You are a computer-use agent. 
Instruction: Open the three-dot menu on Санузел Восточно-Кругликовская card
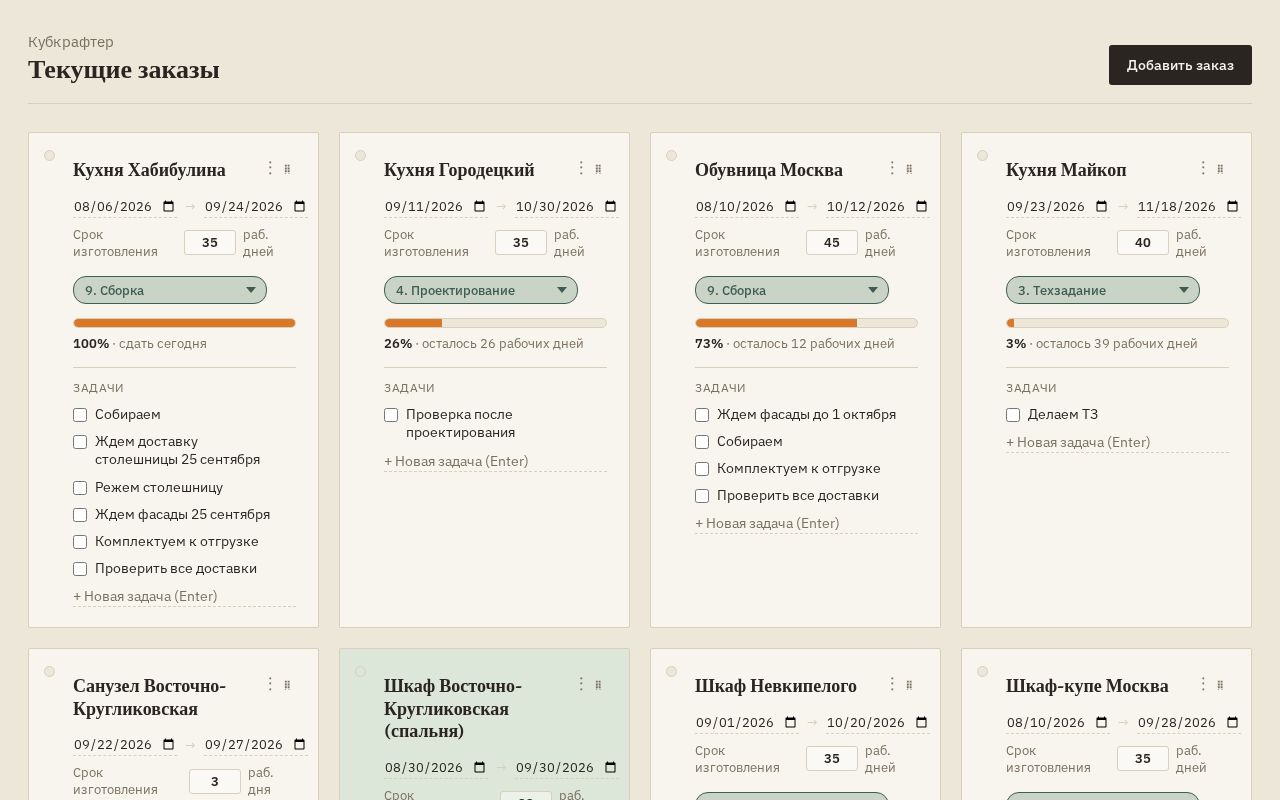(x=270, y=684)
